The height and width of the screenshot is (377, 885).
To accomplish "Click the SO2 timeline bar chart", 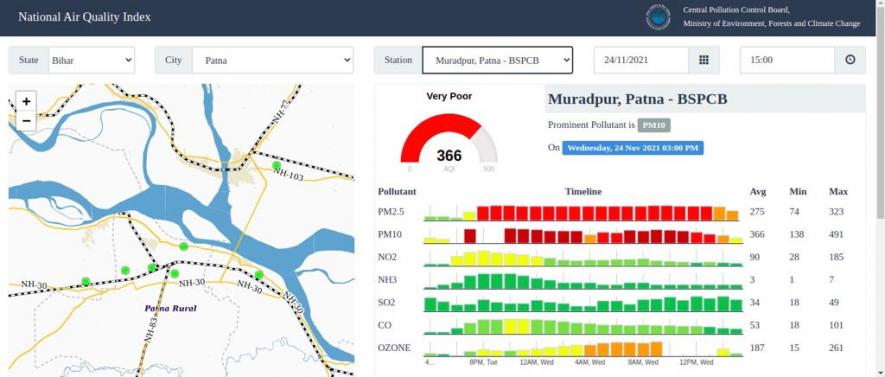I will [x=583, y=303].
